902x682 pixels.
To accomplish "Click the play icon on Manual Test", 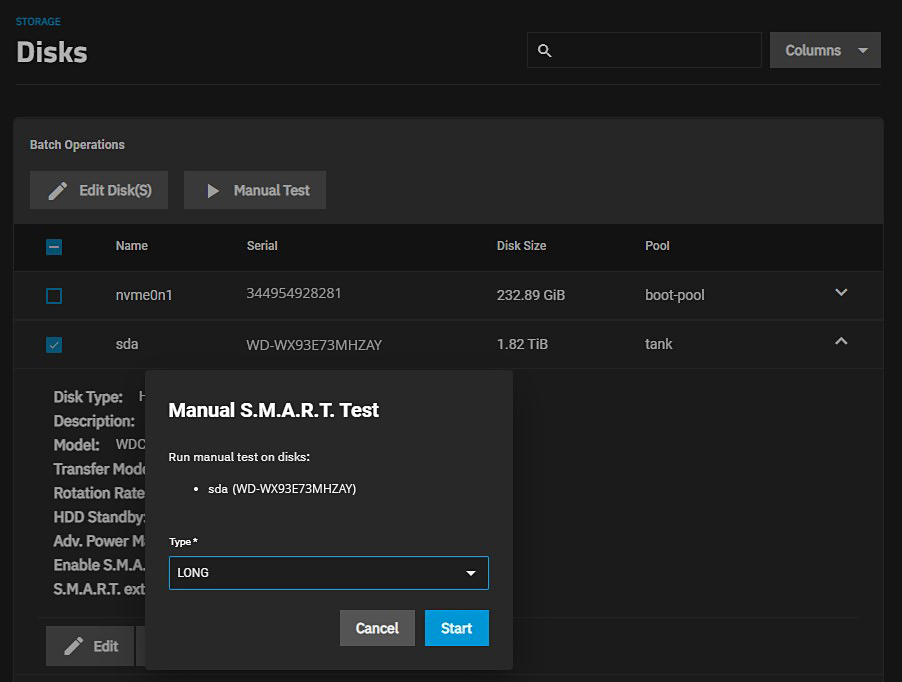I will (212, 190).
